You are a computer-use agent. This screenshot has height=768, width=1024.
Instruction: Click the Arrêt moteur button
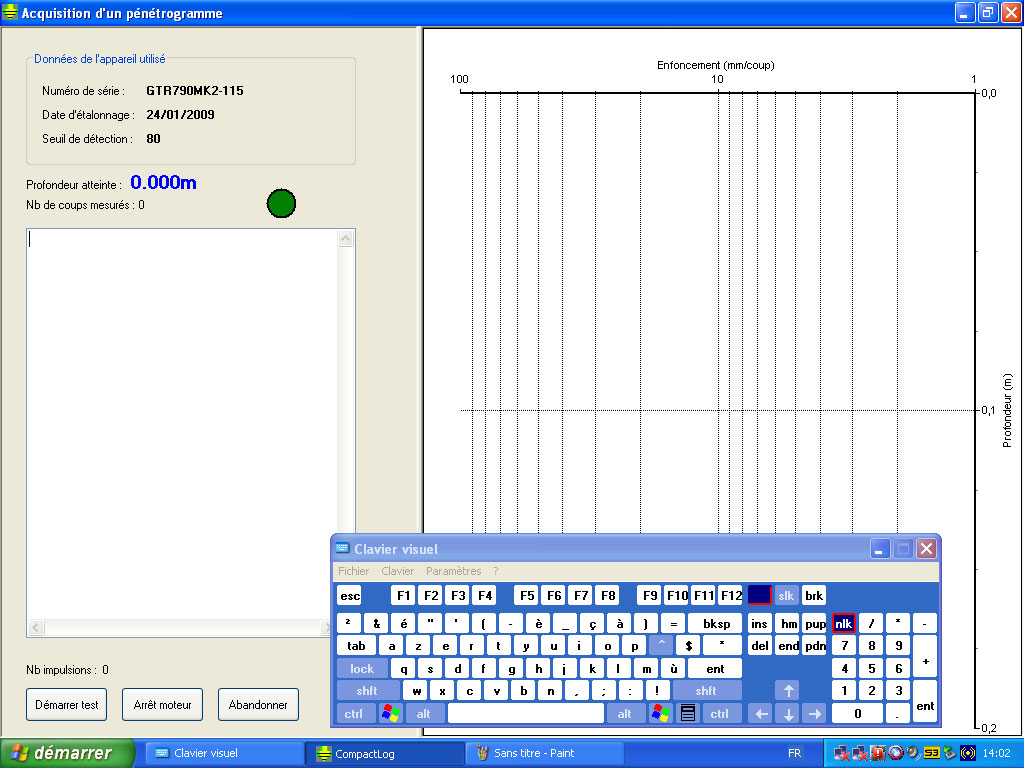tap(163, 705)
